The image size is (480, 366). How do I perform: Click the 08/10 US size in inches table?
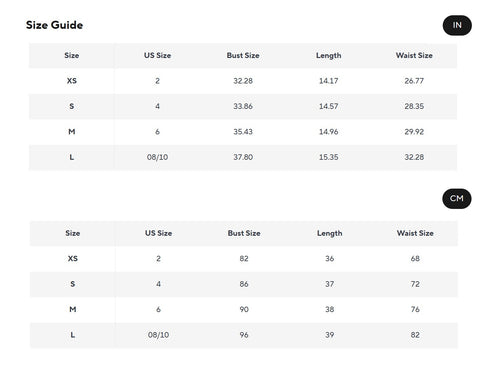[157, 157]
